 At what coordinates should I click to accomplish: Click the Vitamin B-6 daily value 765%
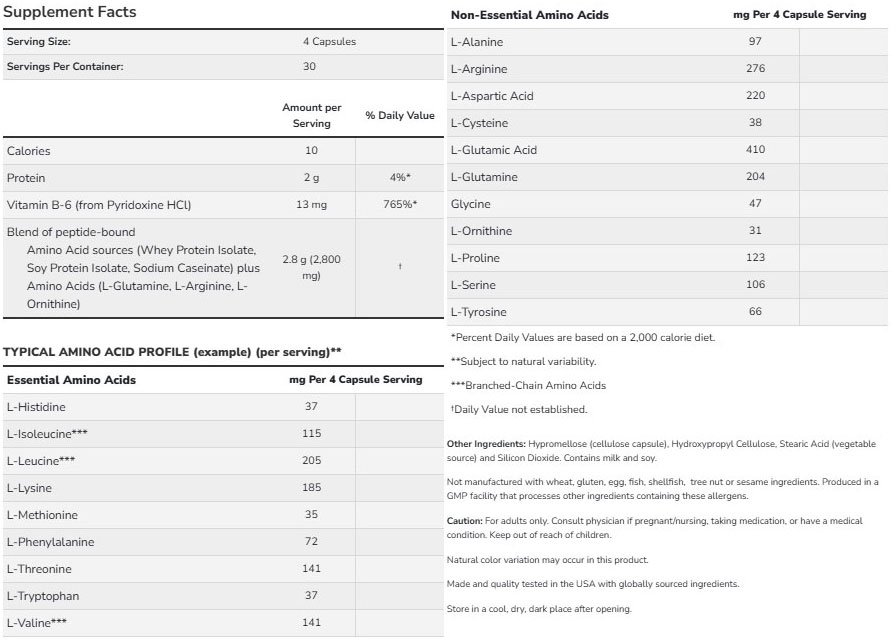pyautogui.click(x=399, y=205)
